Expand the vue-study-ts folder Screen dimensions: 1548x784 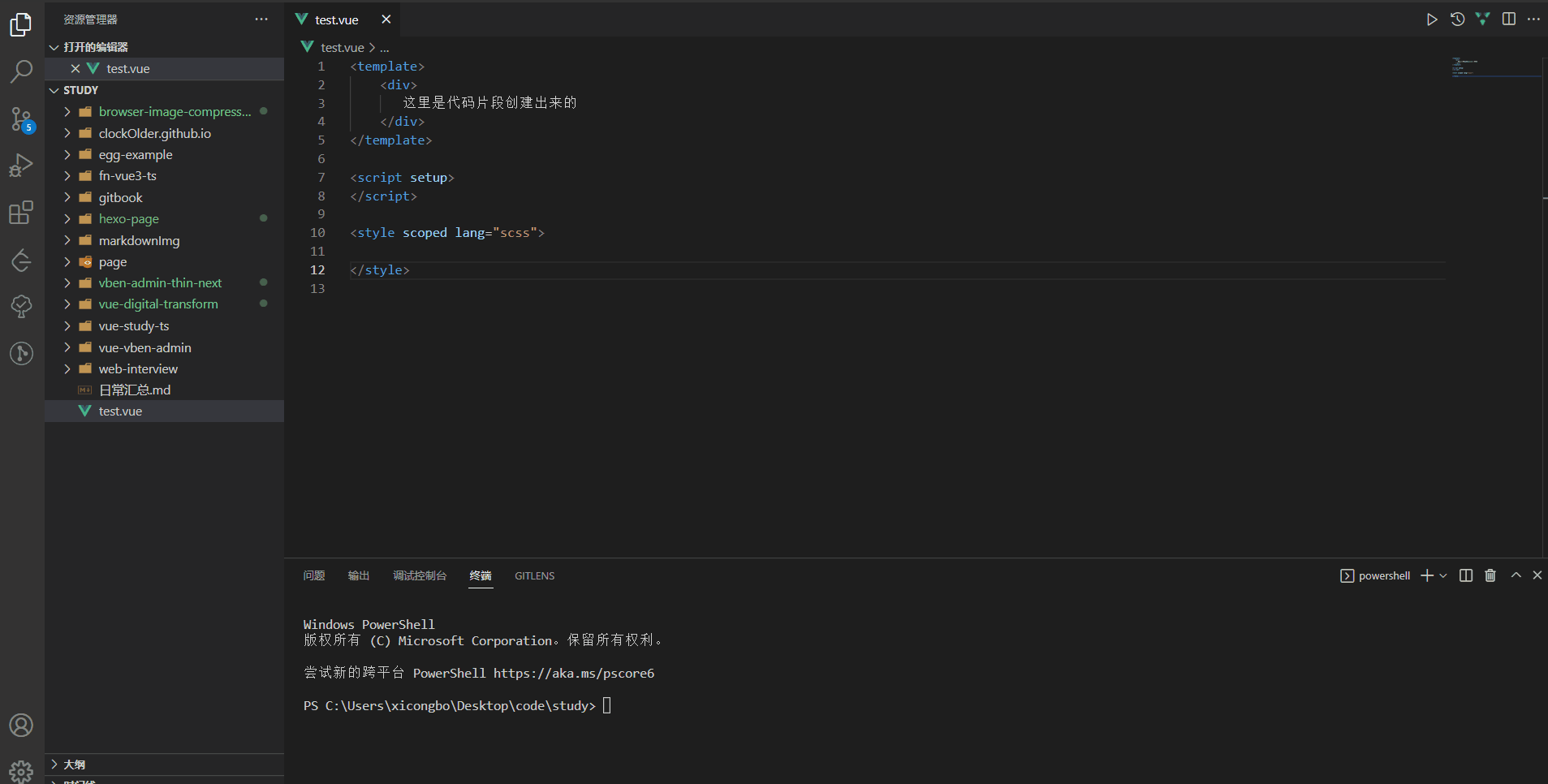coord(164,326)
